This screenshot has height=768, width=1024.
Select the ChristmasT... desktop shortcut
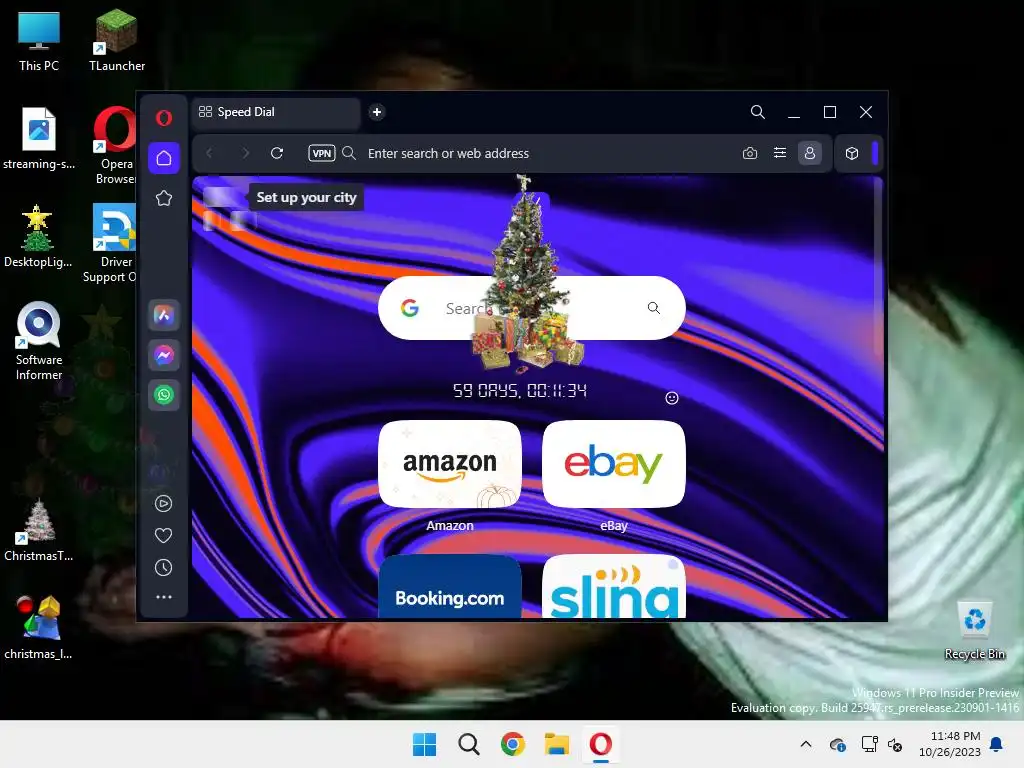pos(39,531)
